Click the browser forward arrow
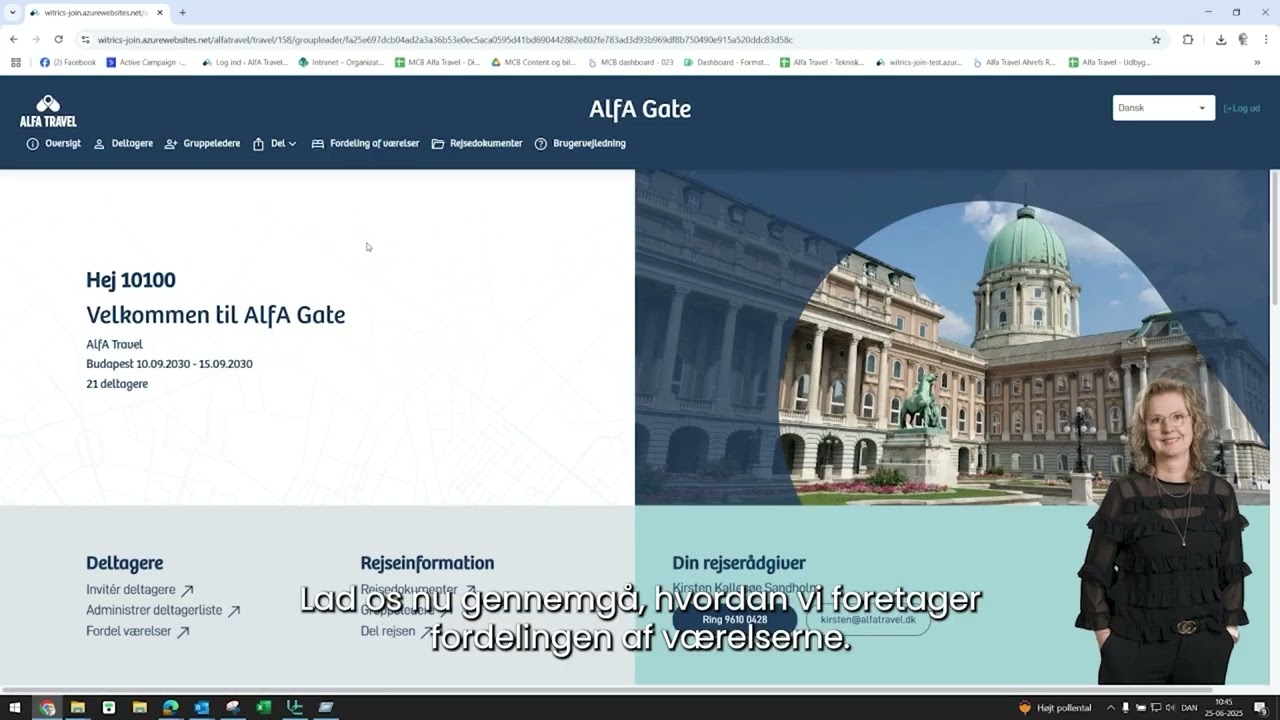The image size is (1280, 720). (36, 40)
